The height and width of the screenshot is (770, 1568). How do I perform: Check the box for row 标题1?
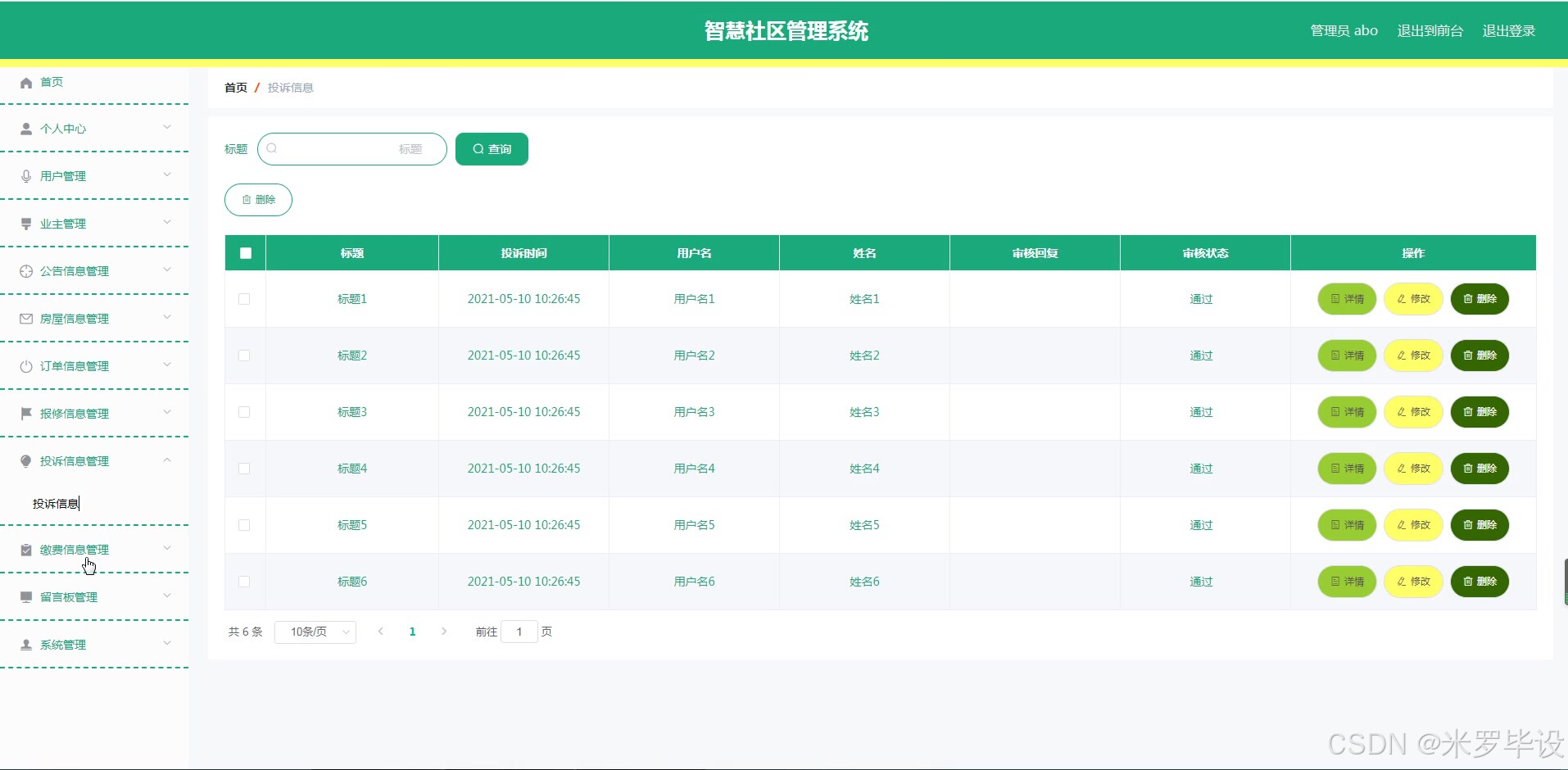(x=244, y=299)
